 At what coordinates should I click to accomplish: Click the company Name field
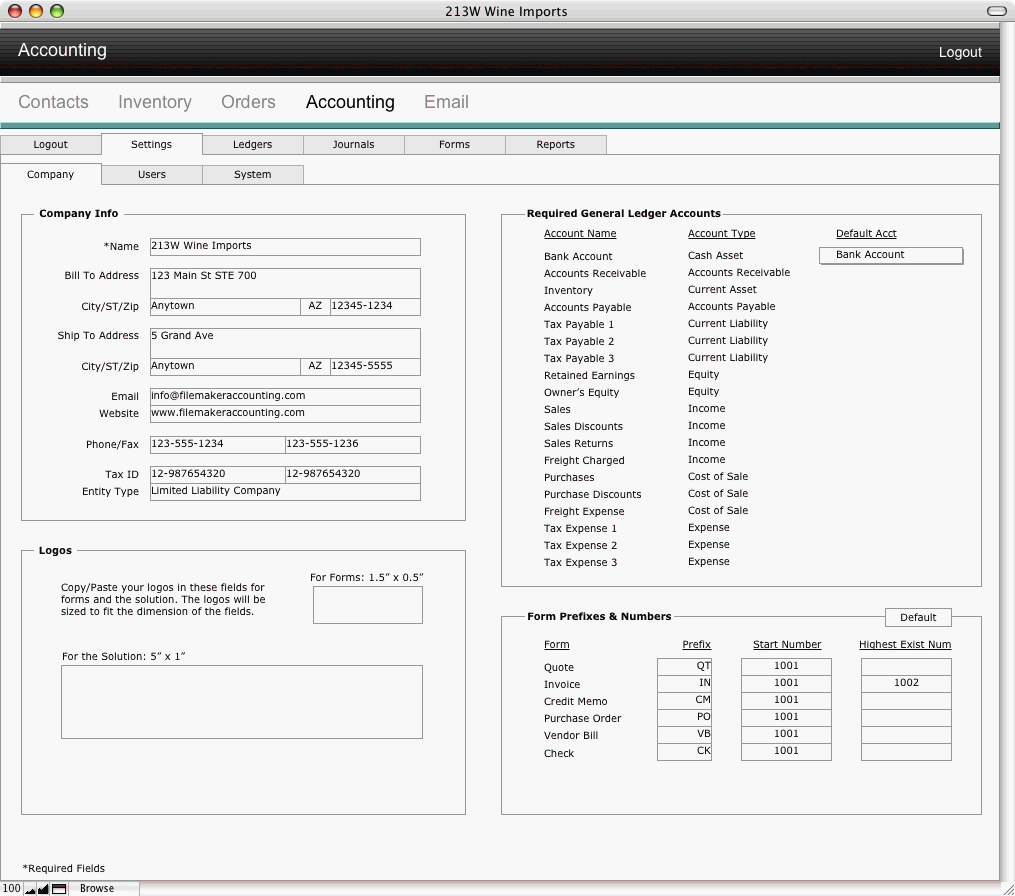pos(285,247)
